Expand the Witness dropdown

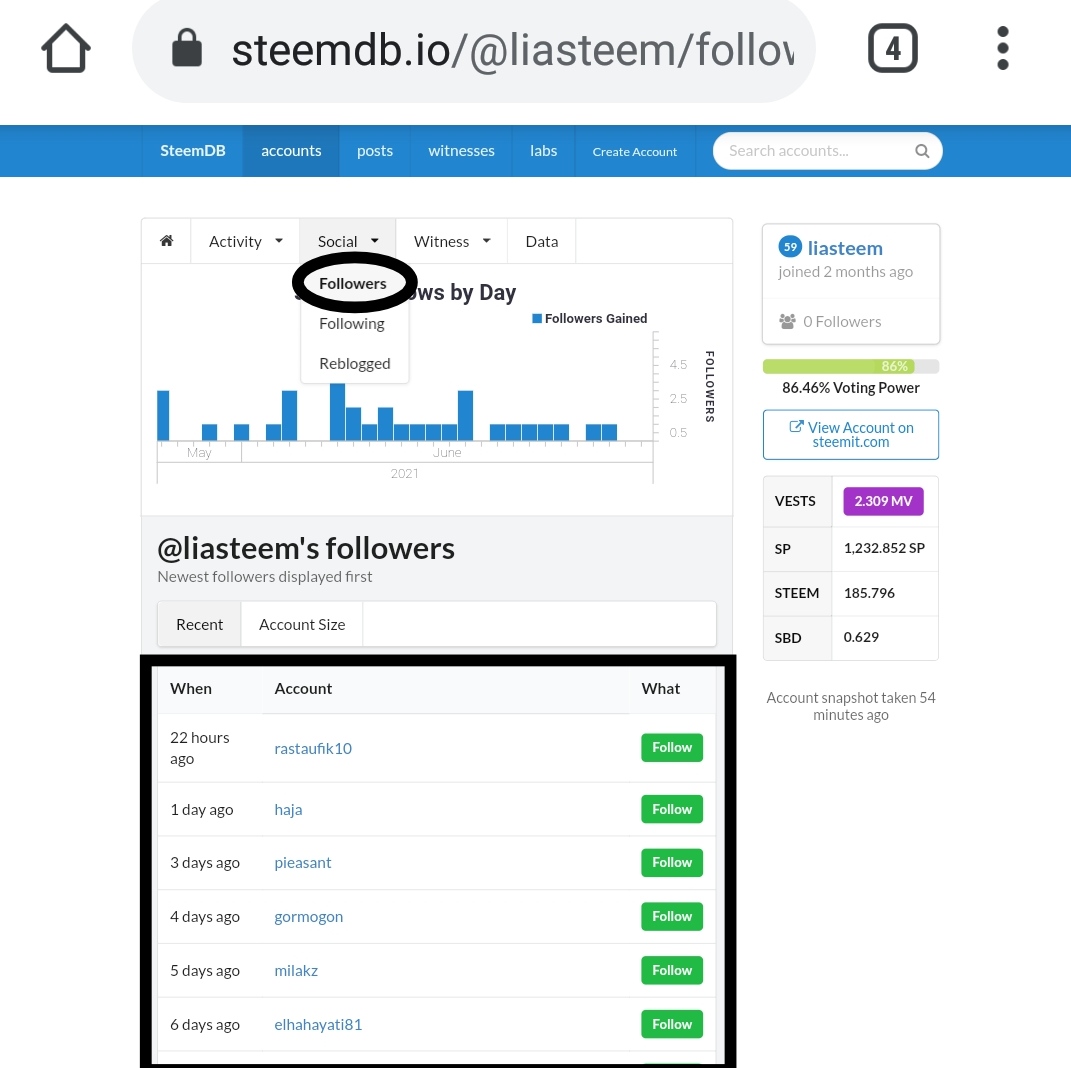451,241
